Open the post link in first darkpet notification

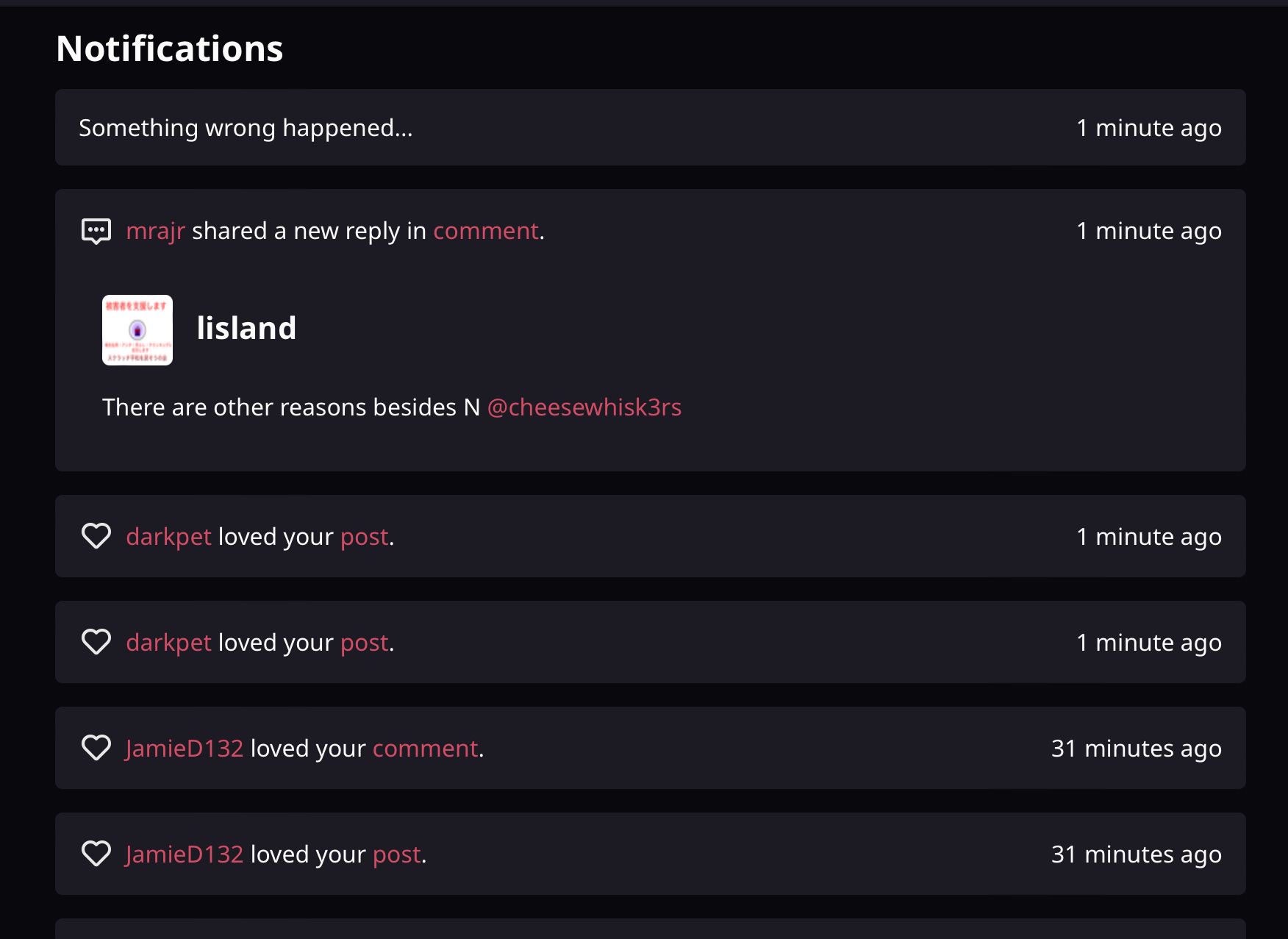click(364, 538)
